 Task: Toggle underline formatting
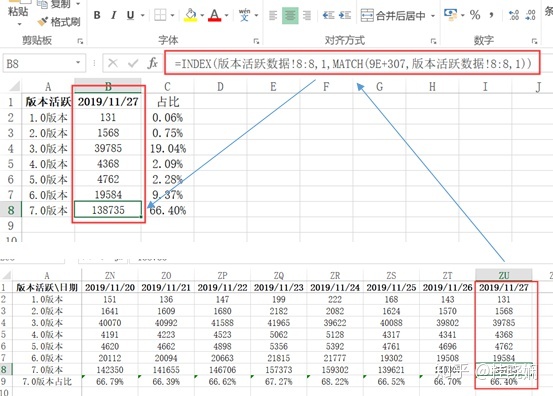pyautogui.click(x=130, y=15)
